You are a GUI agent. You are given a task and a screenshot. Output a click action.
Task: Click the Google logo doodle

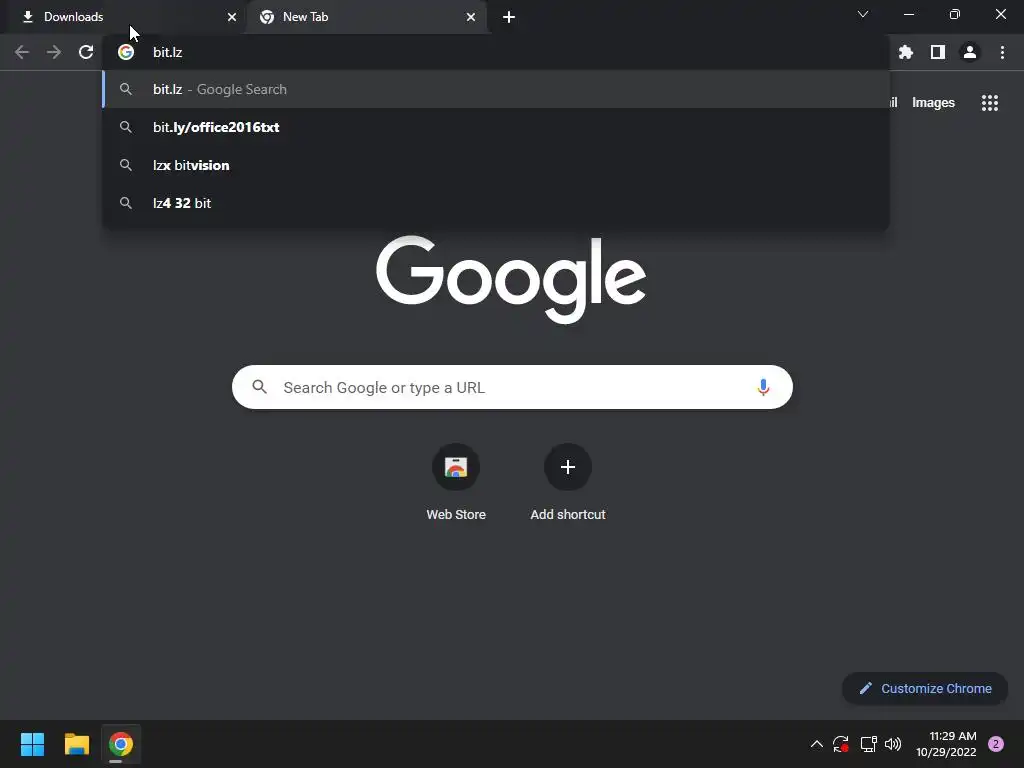click(511, 279)
